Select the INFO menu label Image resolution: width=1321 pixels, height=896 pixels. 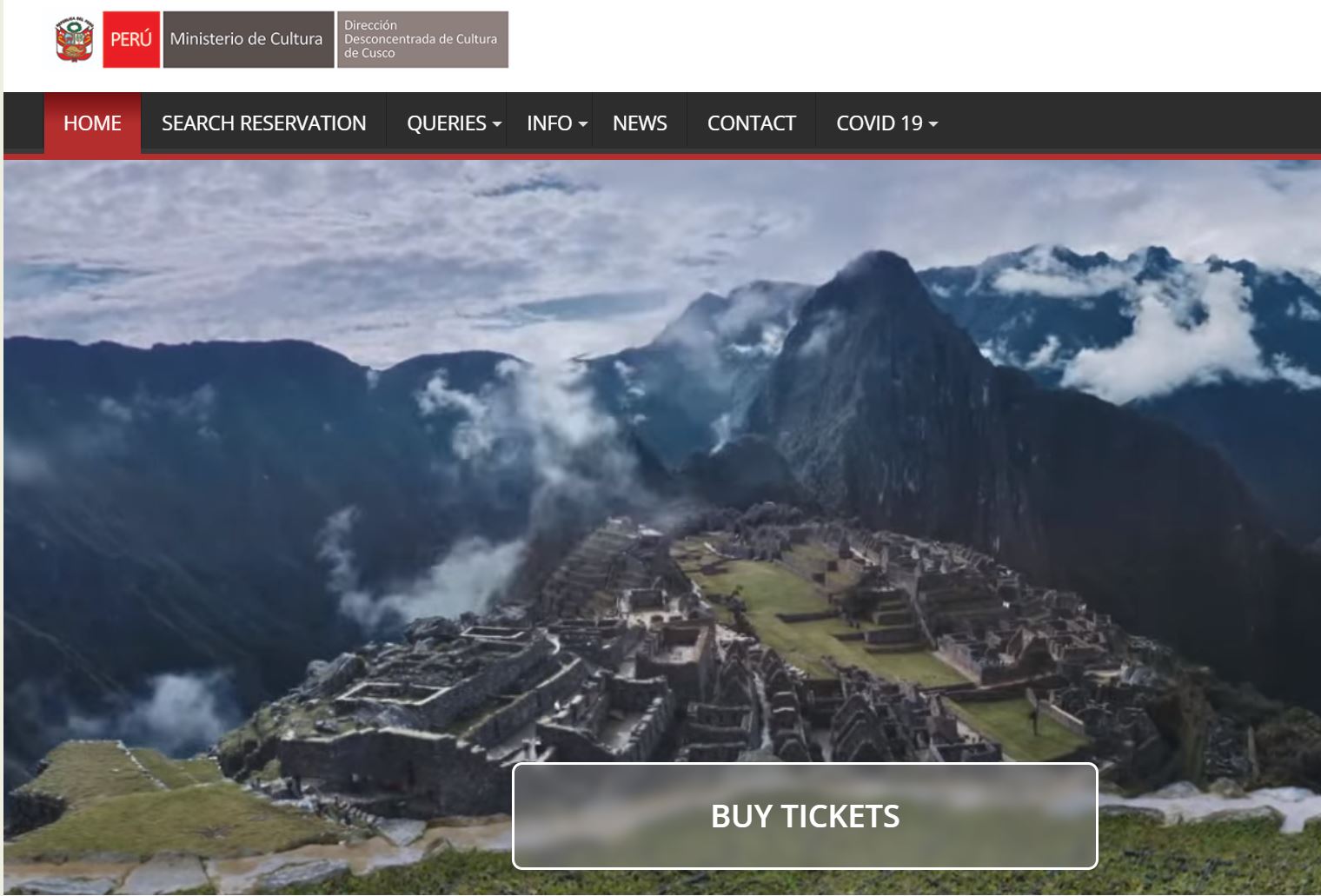pyautogui.click(x=549, y=123)
